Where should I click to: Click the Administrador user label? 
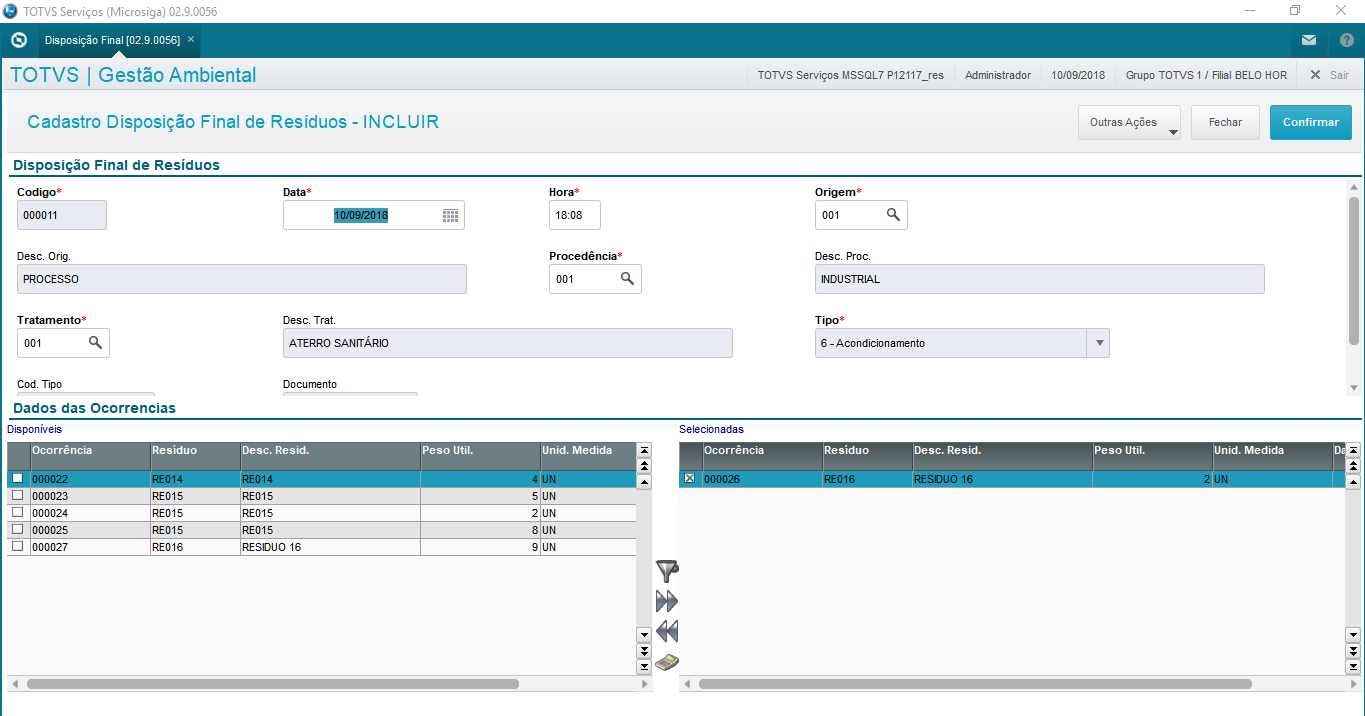click(x=998, y=75)
